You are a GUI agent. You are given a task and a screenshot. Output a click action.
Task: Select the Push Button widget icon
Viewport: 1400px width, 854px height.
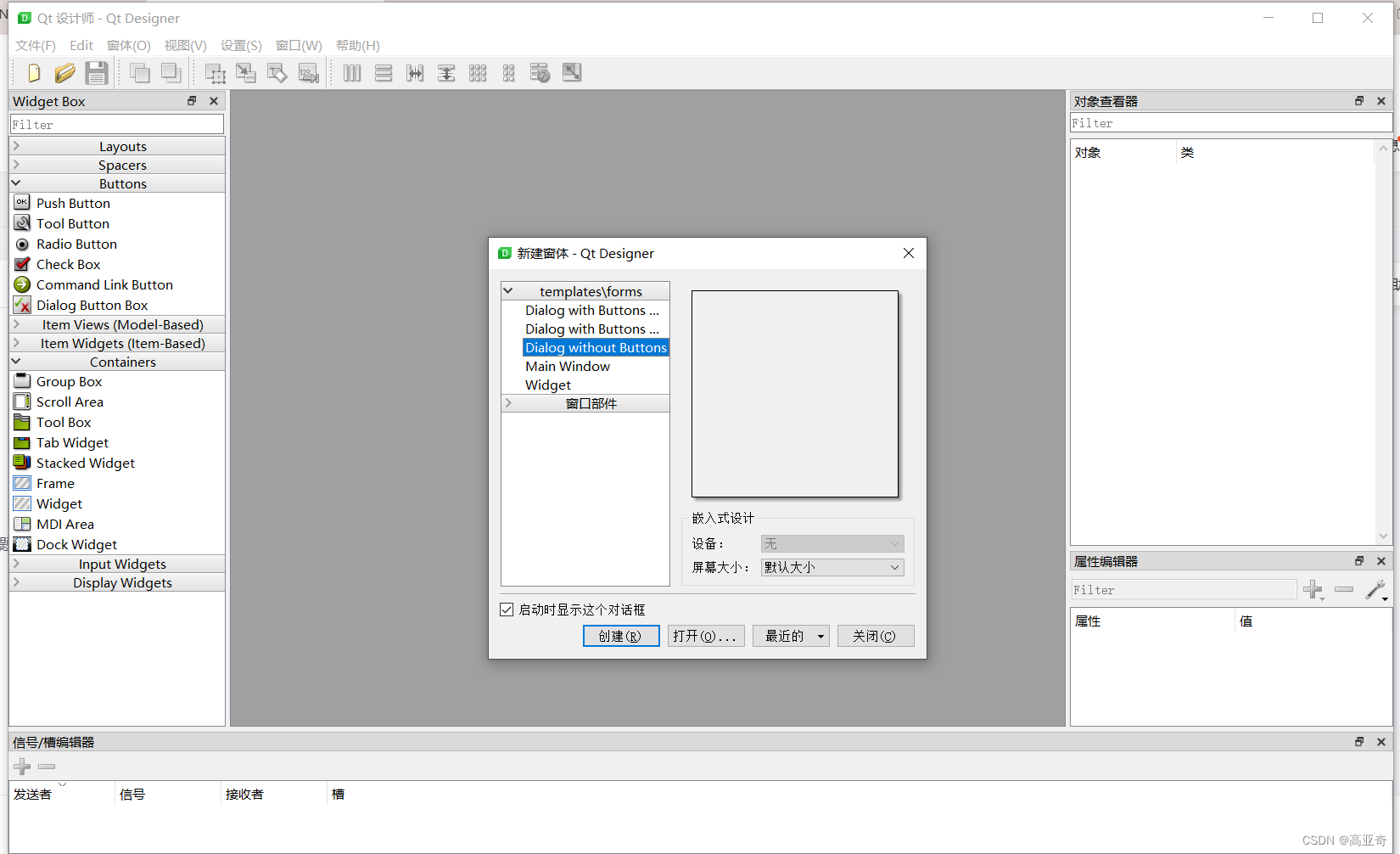[x=22, y=203]
